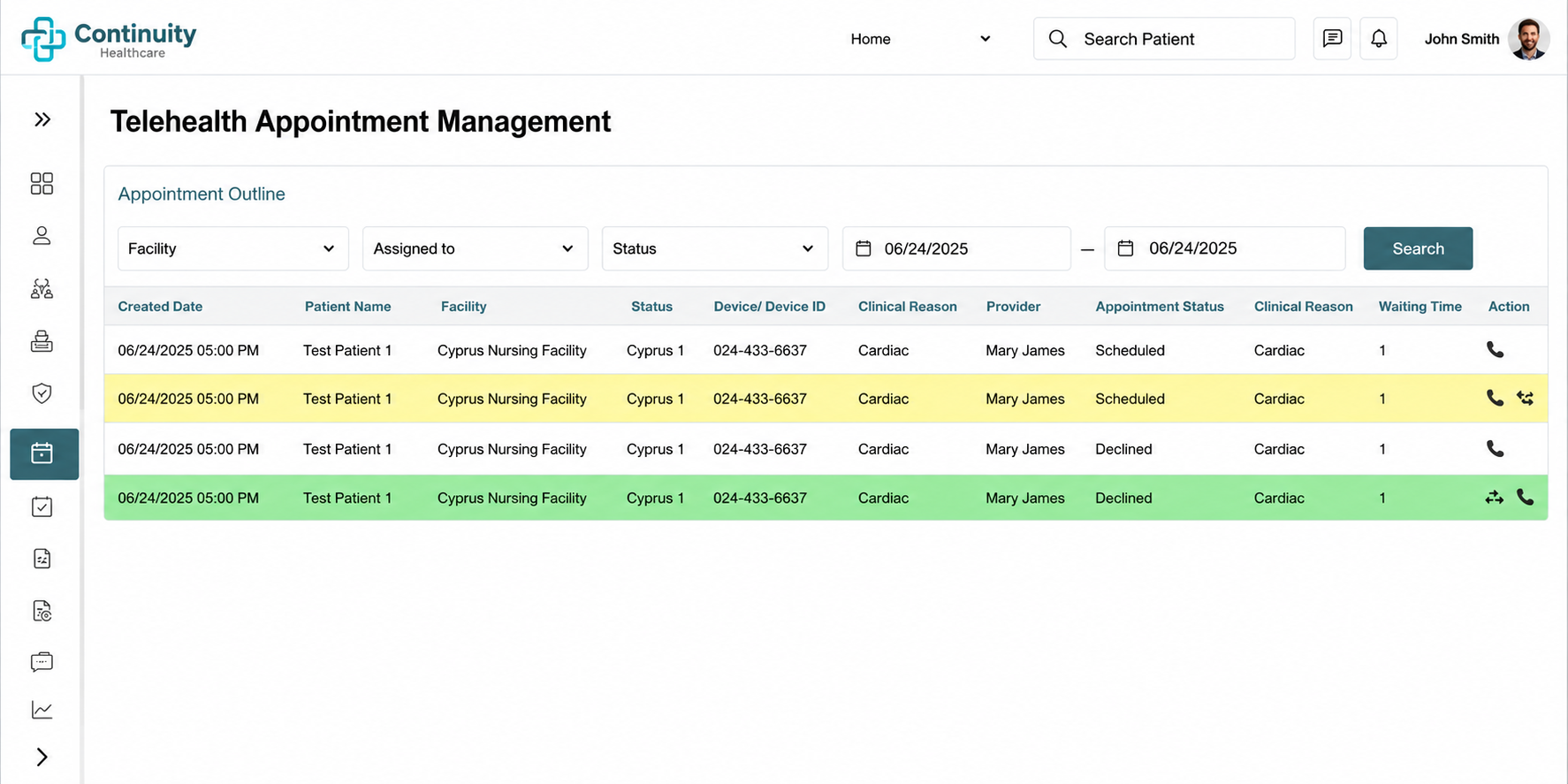This screenshot has width=1568, height=784.
Task: Click John Smith name in header
Action: (x=1462, y=39)
